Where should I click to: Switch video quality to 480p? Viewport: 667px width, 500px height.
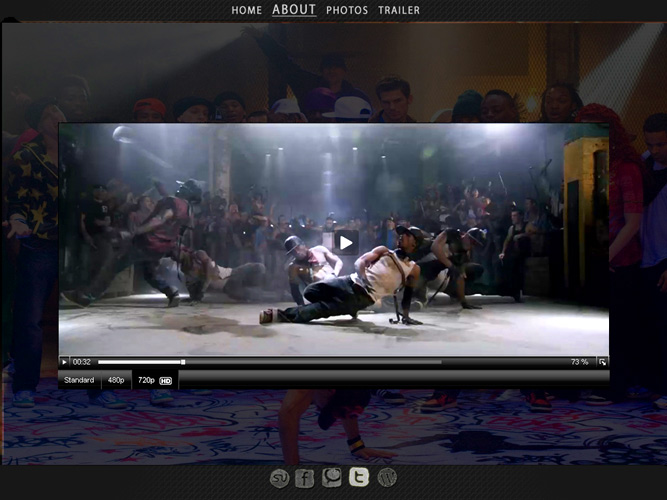tap(116, 380)
